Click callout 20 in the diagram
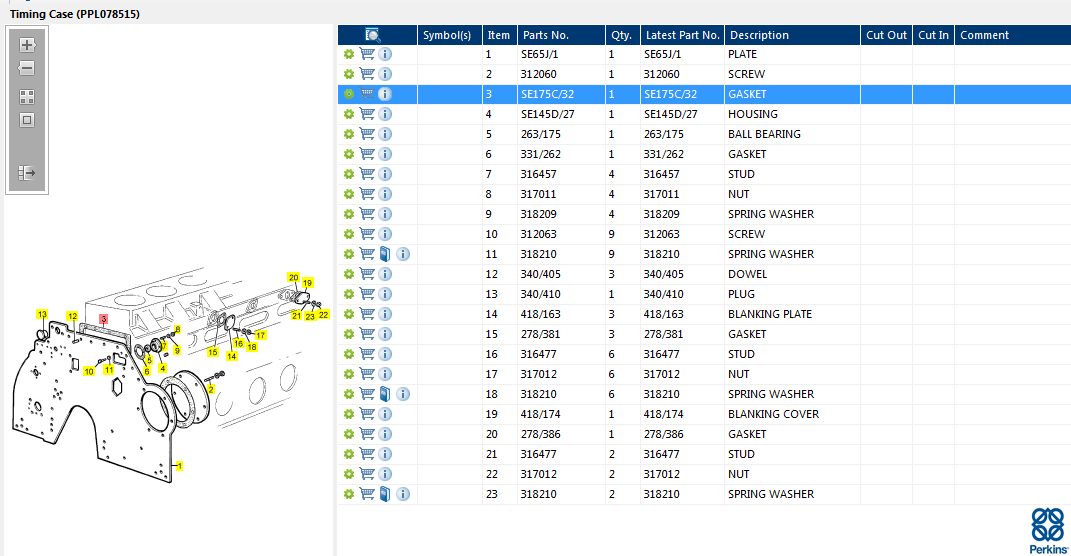 294,277
